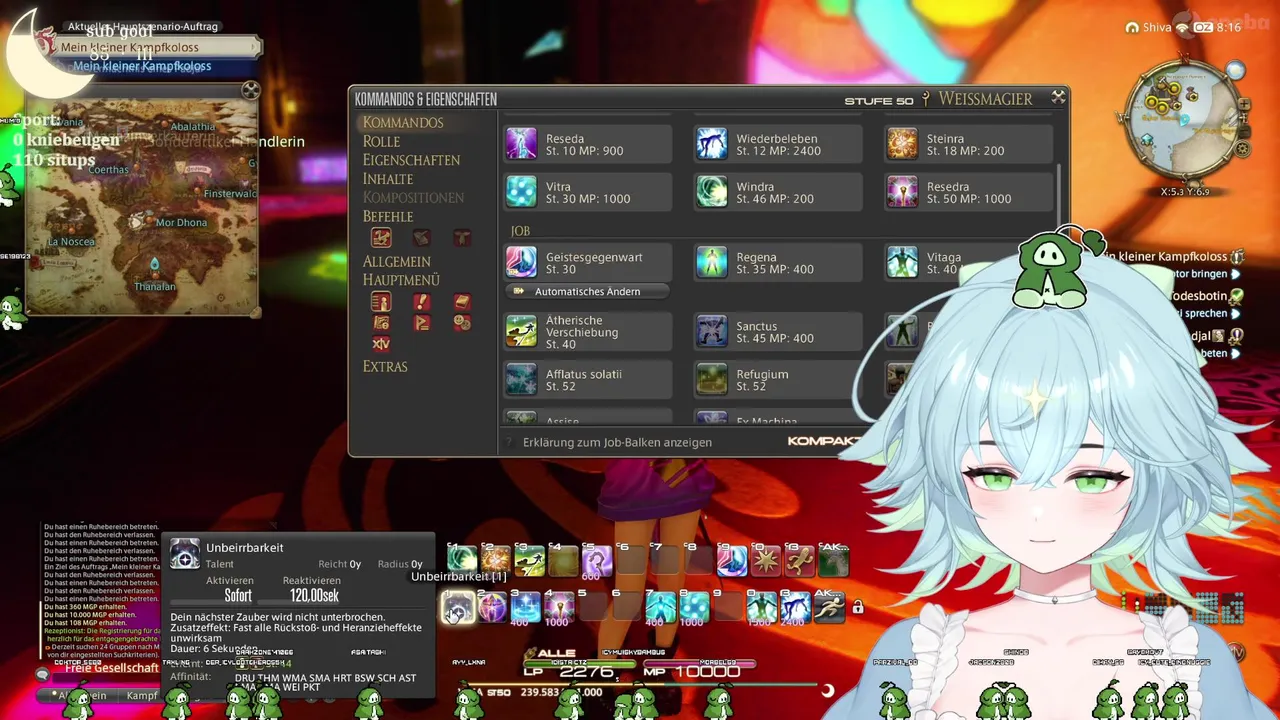The height and width of the screenshot is (720, 1280).
Task: Use the hotbar slot 4 action costing 1000 MP
Action: pyautogui.click(x=559, y=606)
